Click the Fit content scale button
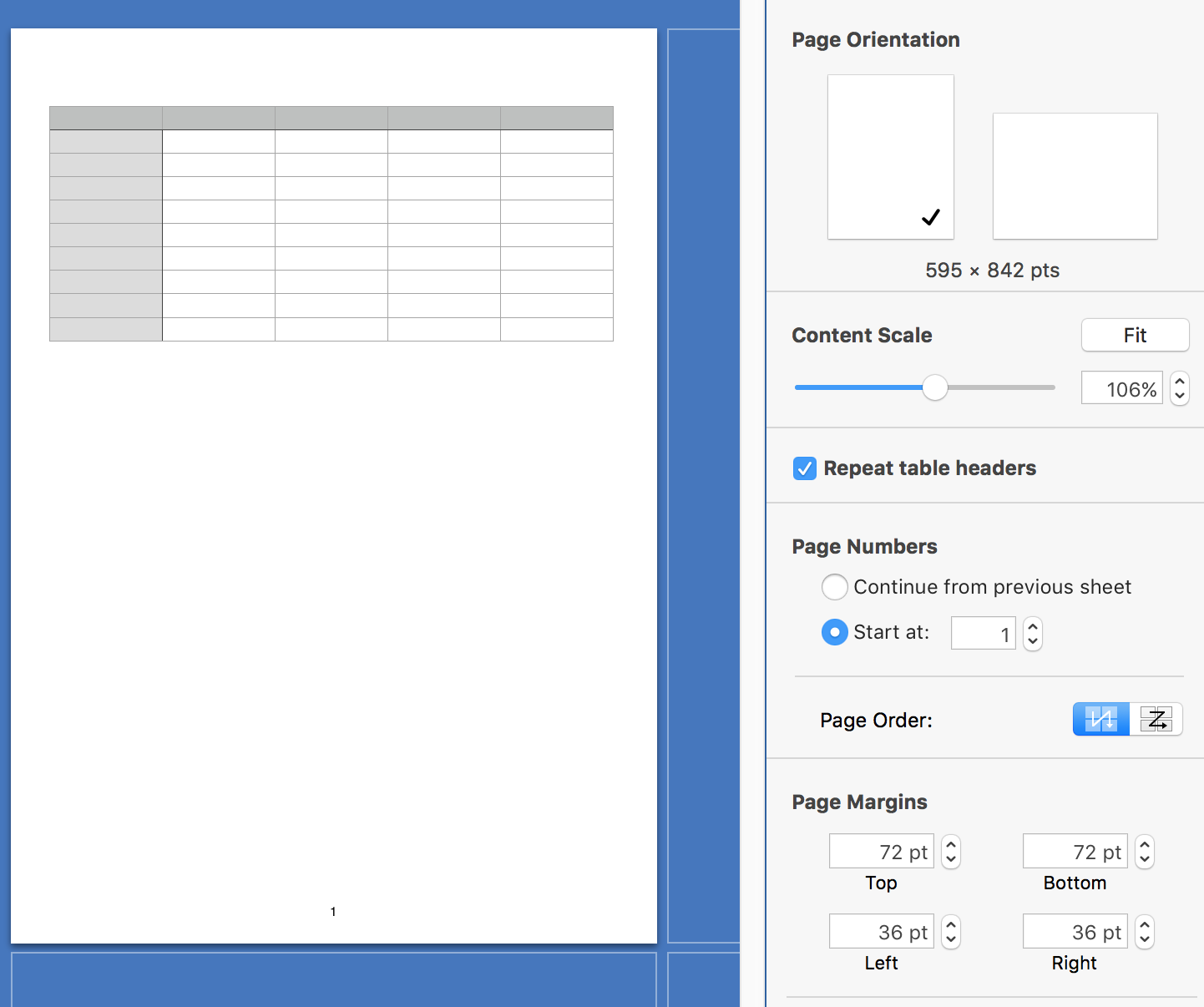The image size is (1204, 1007). (1136, 335)
